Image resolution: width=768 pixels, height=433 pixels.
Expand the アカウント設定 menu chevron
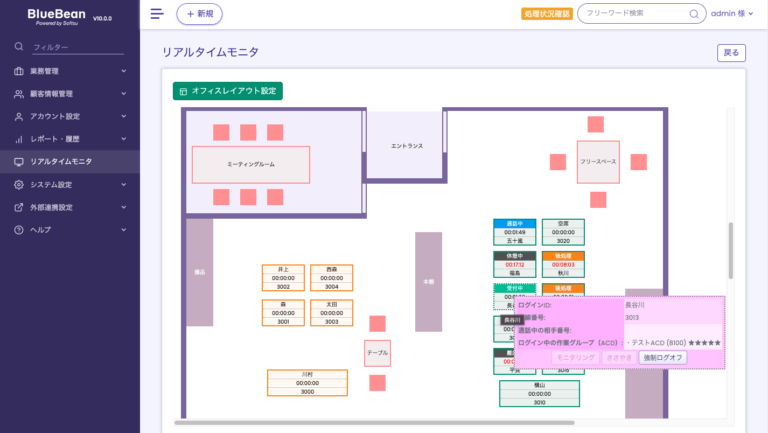pos(124,117)
